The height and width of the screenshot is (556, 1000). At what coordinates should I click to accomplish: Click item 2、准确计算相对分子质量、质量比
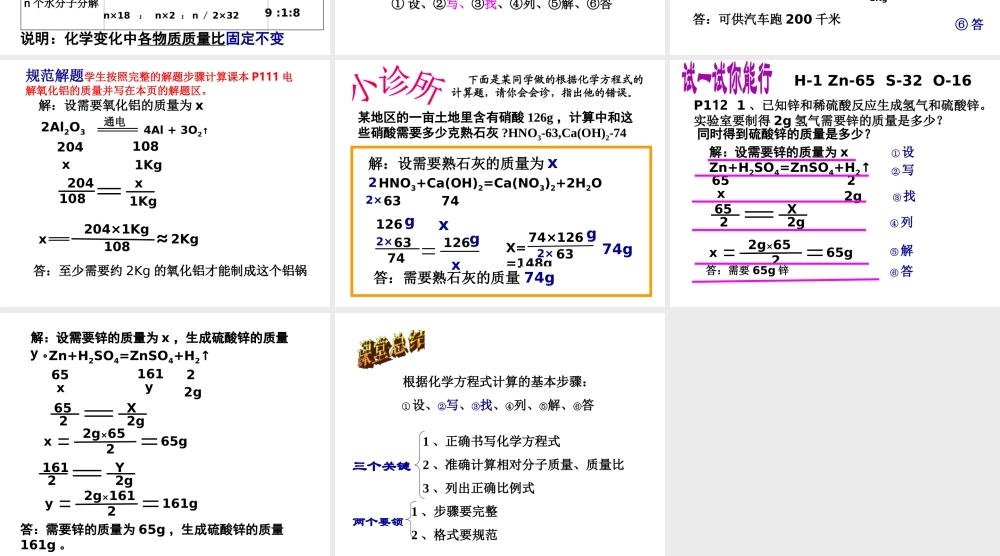[523, 465]
